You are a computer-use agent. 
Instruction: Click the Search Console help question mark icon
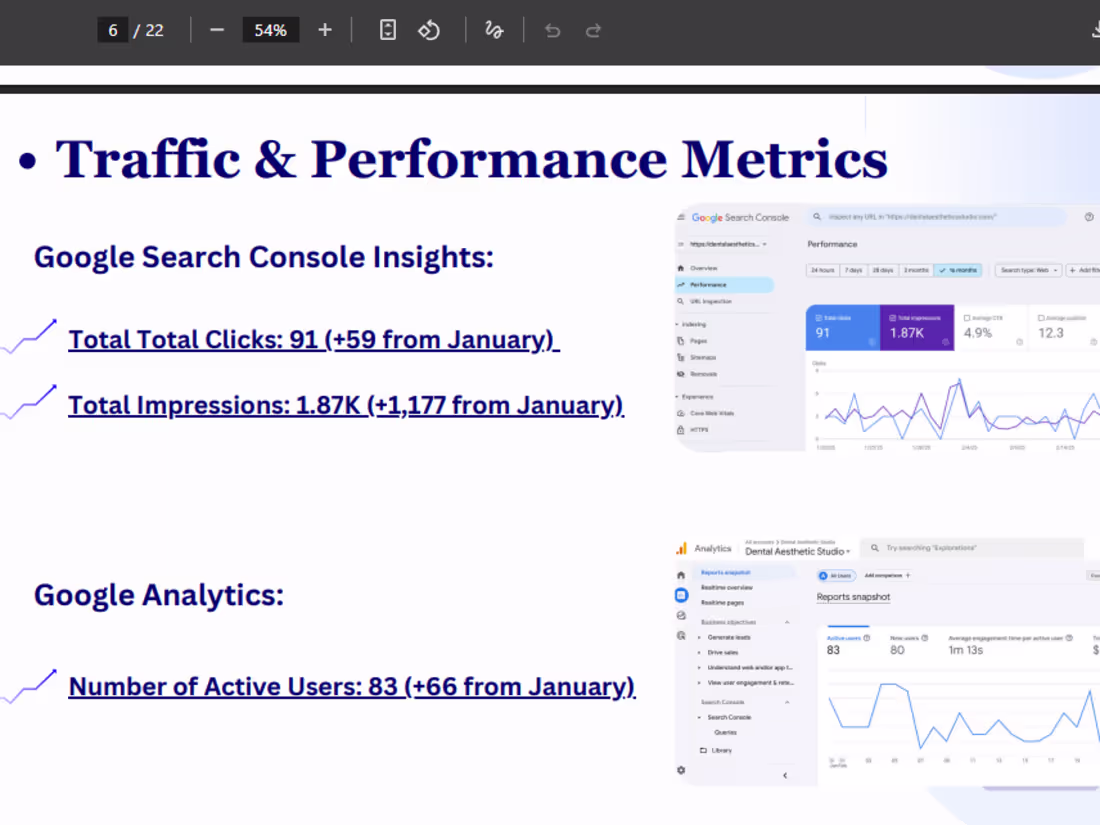coord(1089,217)
